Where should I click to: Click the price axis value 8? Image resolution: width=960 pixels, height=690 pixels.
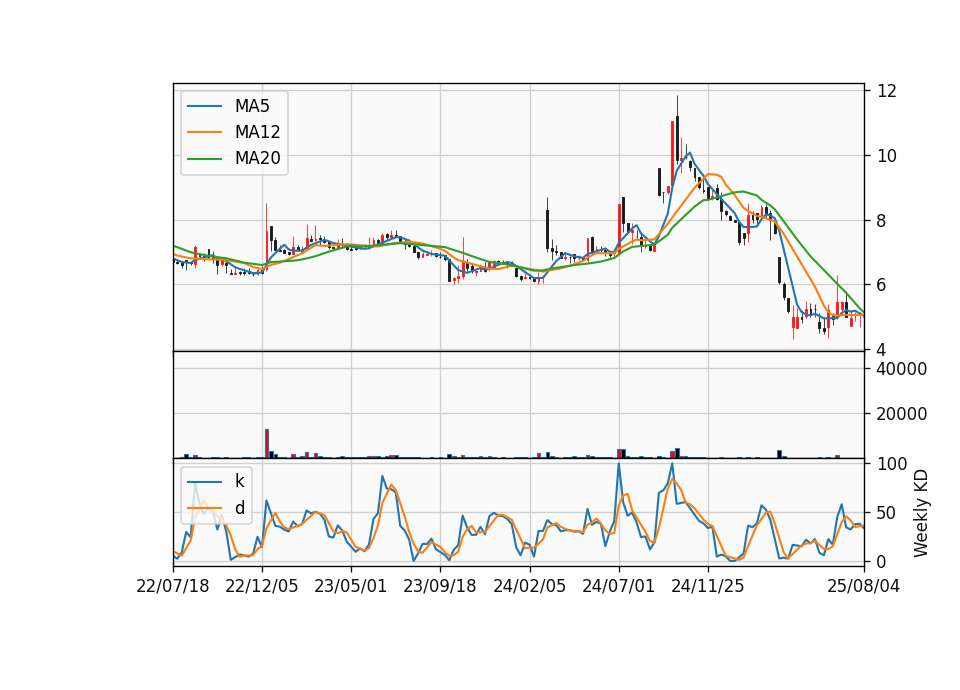point(882,221)
